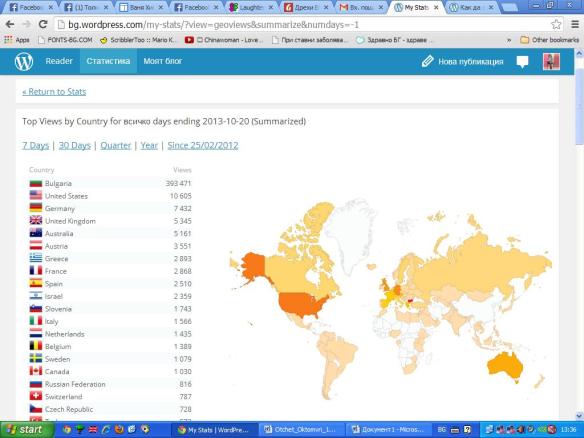
Task: Click the Greece flag icon
Action: 36,258
